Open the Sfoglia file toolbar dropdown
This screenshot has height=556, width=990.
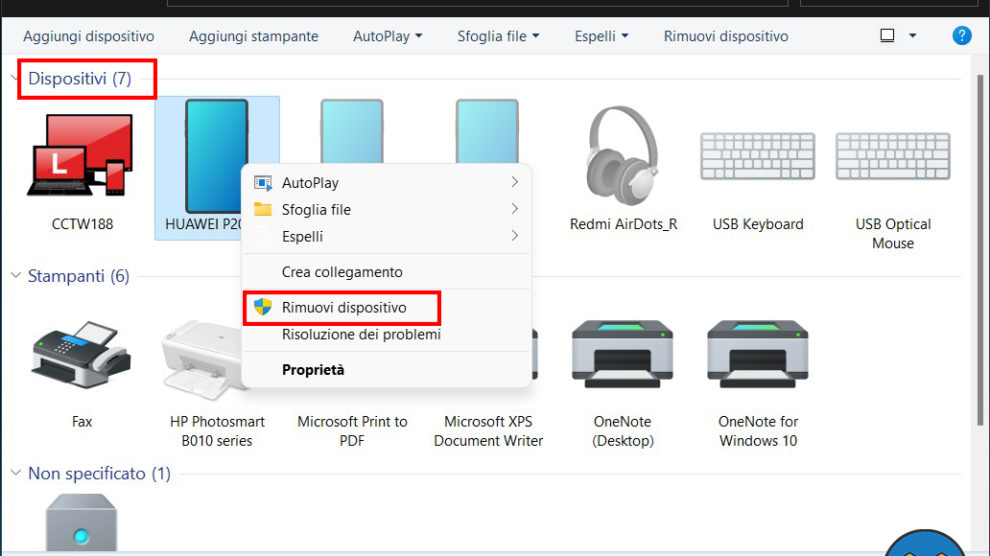click(498, 37)
